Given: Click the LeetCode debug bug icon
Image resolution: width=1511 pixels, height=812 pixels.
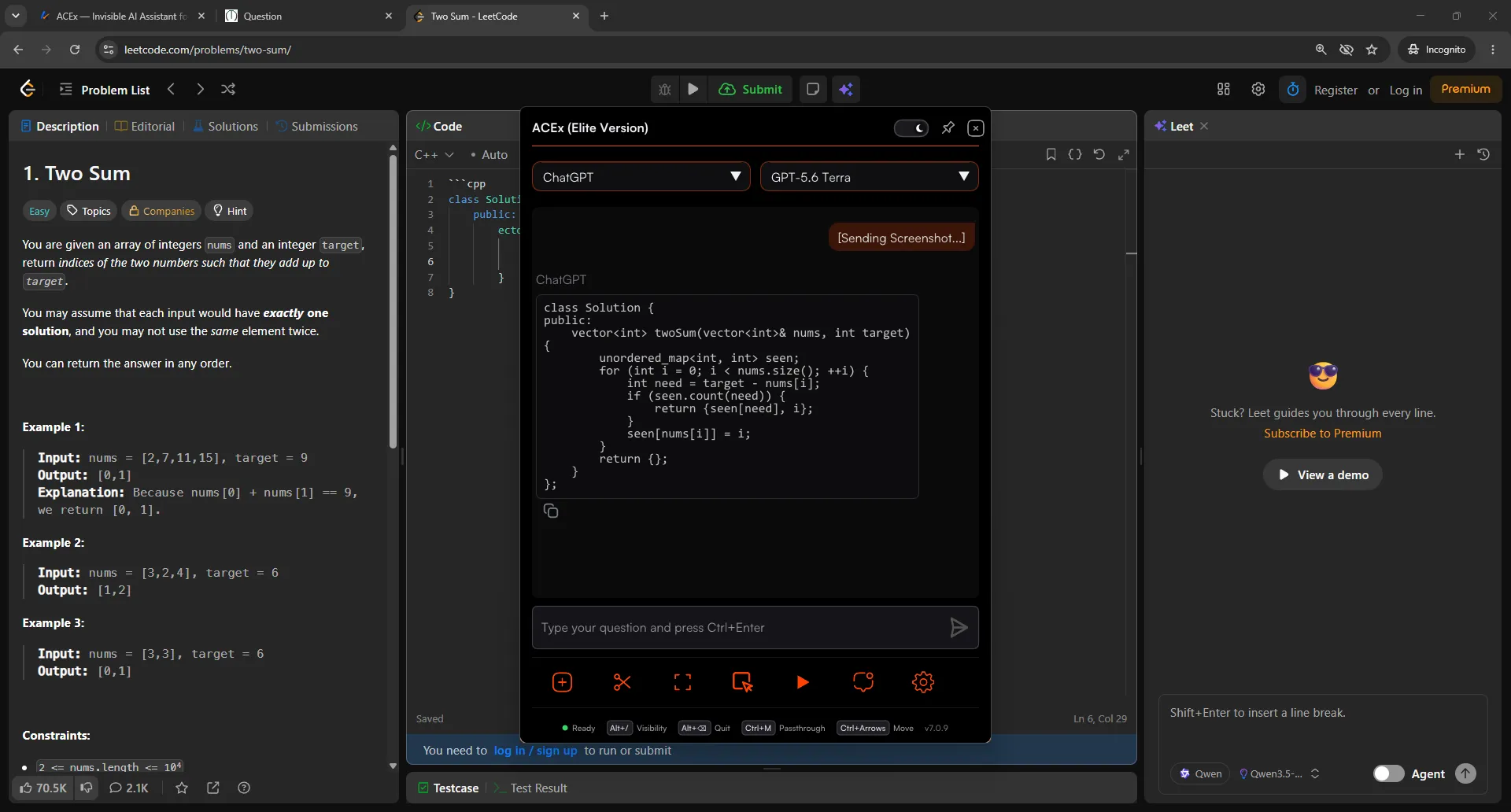Looking at the screenshot, I should coord(665,89).
